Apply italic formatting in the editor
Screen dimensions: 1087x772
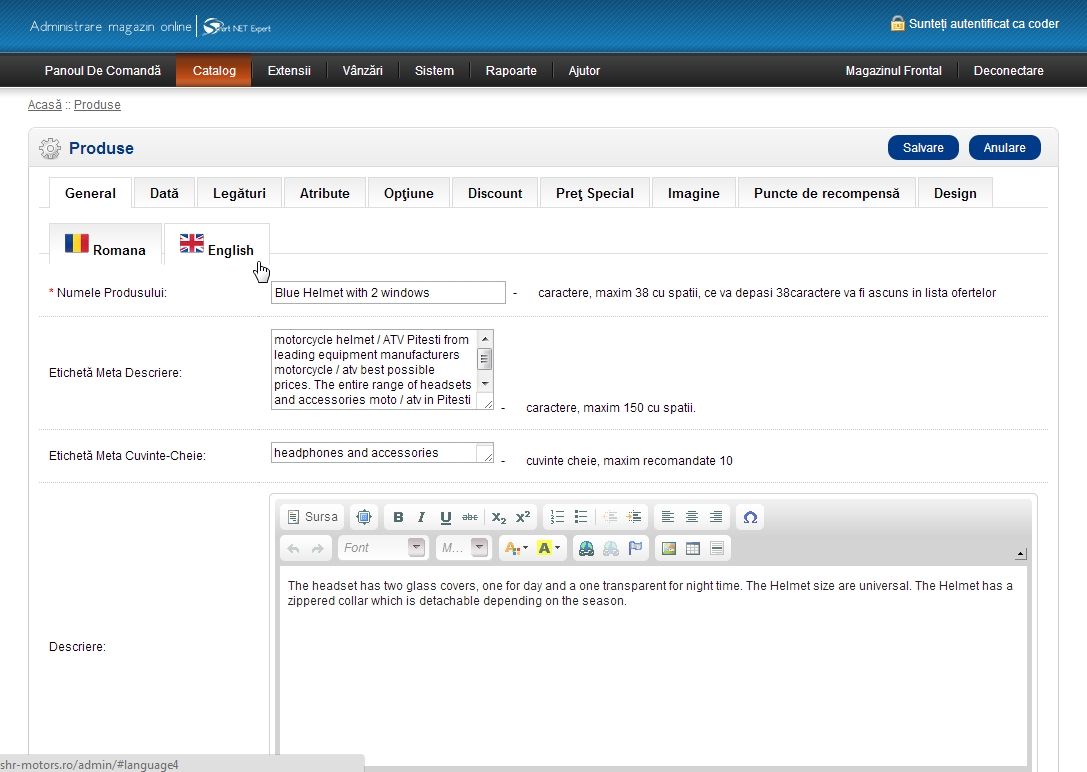(421, 517)
